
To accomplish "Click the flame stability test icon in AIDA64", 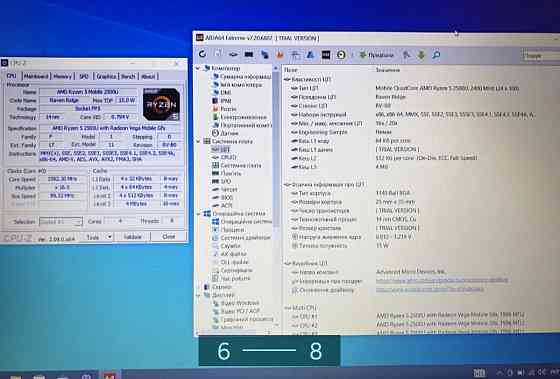I will pyautogui.click(x=280, y=55).
